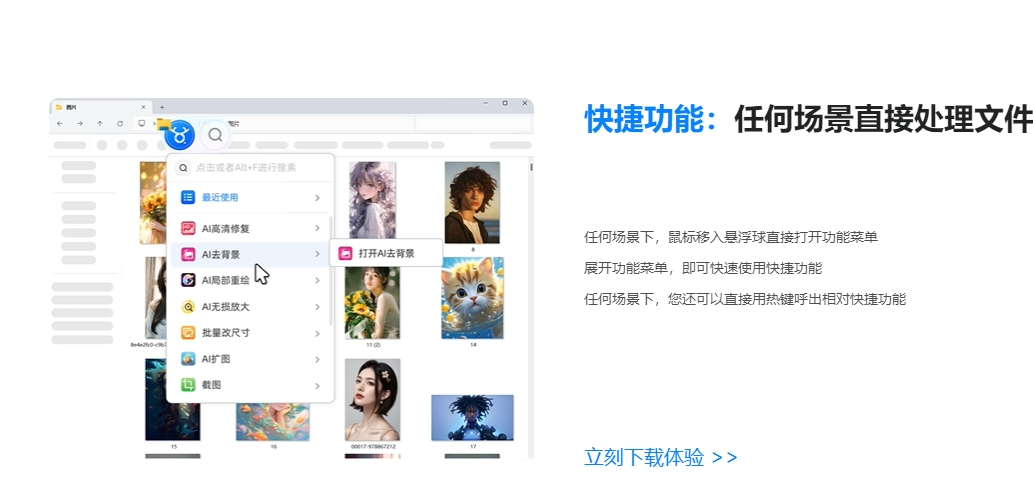Click the 立刻下载体验 >> link
This screenshot has height=495, width=1033.
pyautogui.click(x=660, y=457)
